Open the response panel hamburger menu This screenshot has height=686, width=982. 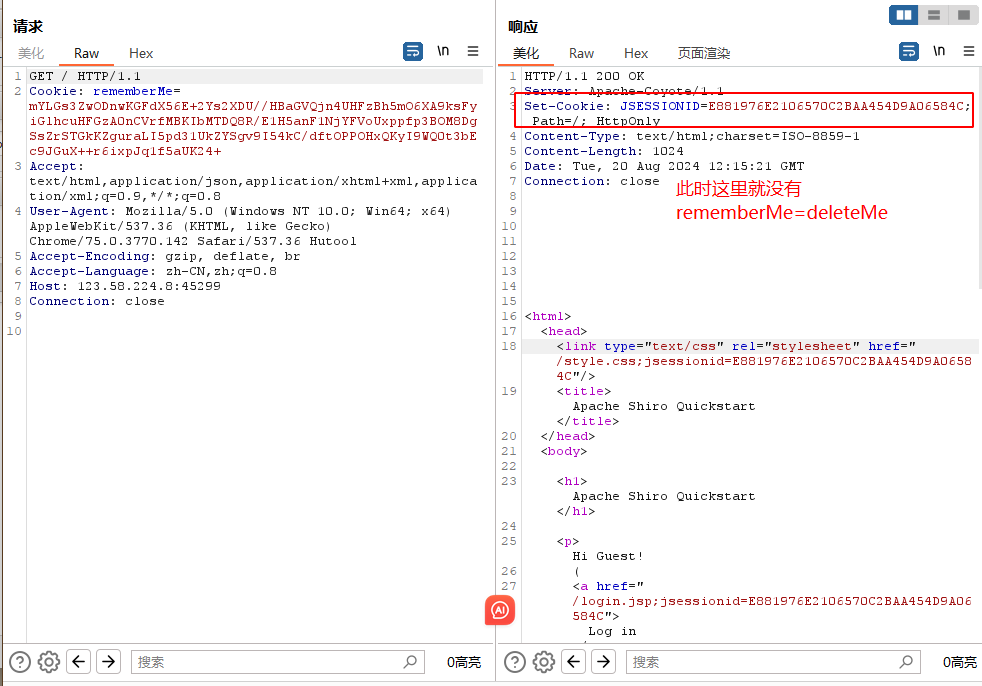pyautogui.click(x=968, y=52)
